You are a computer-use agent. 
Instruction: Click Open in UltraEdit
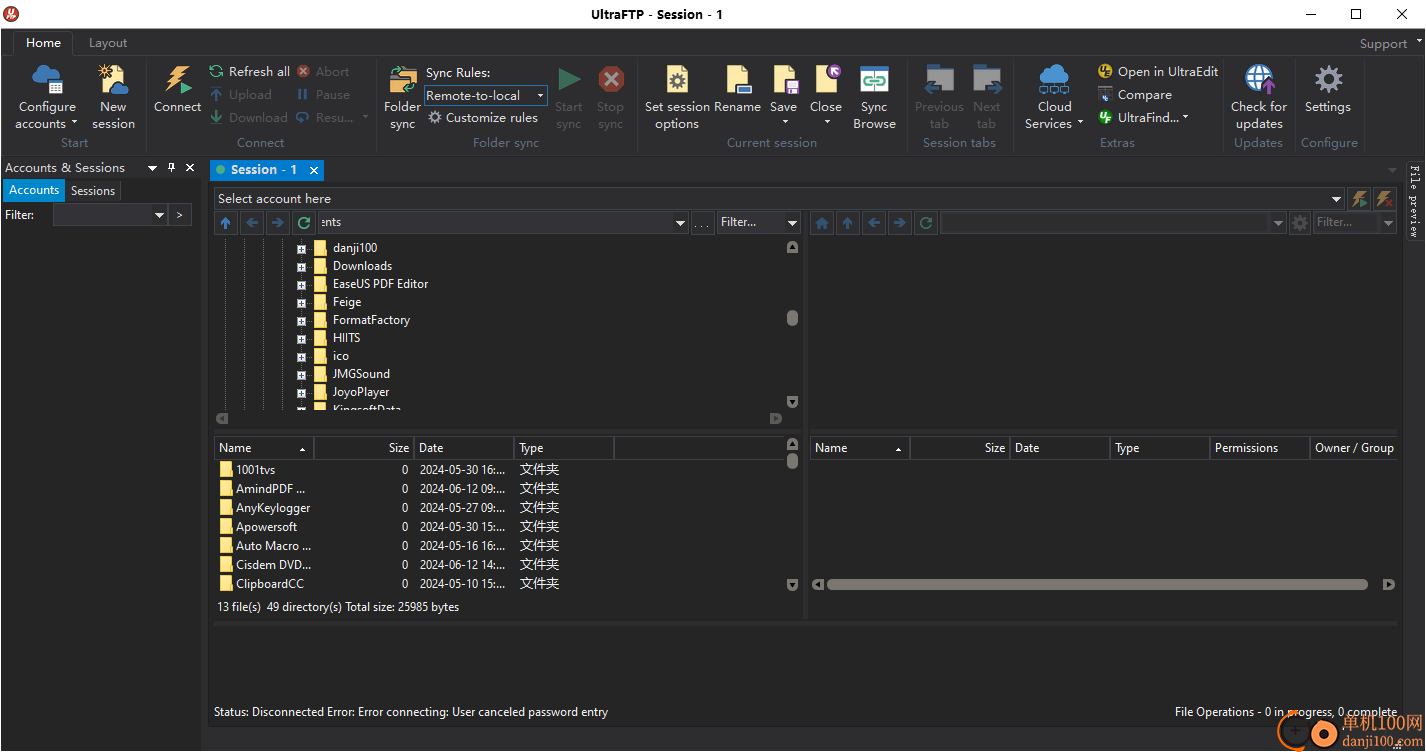point(1158,71)
